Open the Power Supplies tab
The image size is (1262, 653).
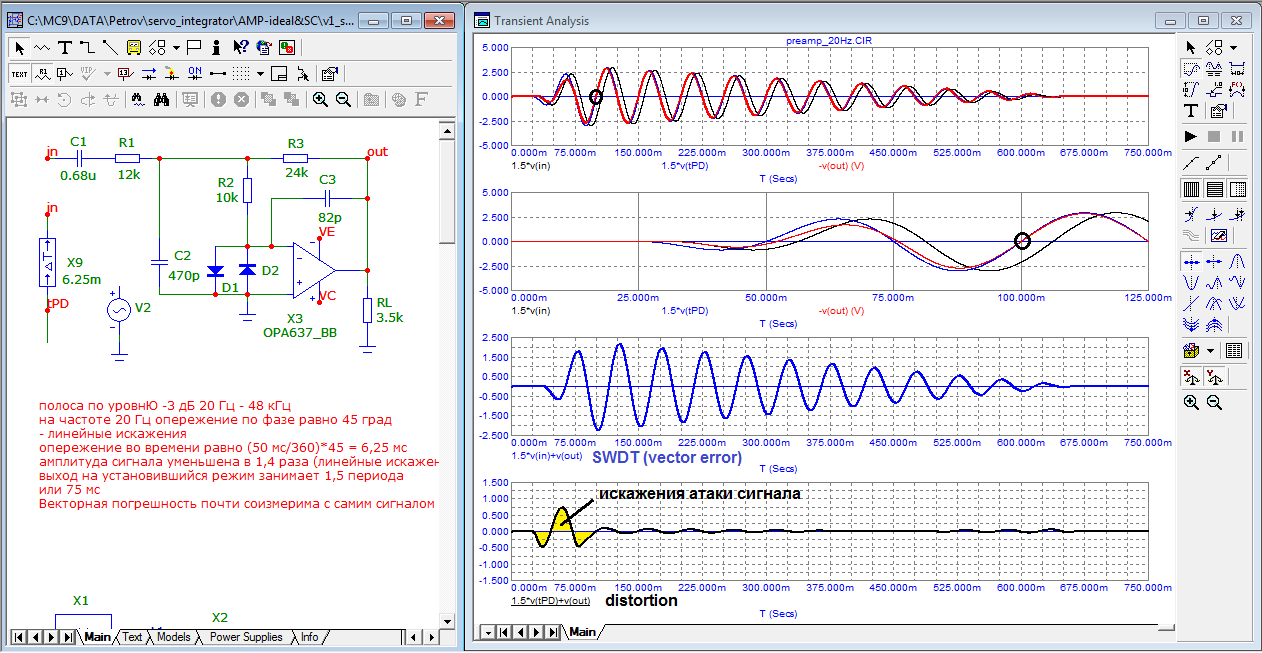(246, 637)
